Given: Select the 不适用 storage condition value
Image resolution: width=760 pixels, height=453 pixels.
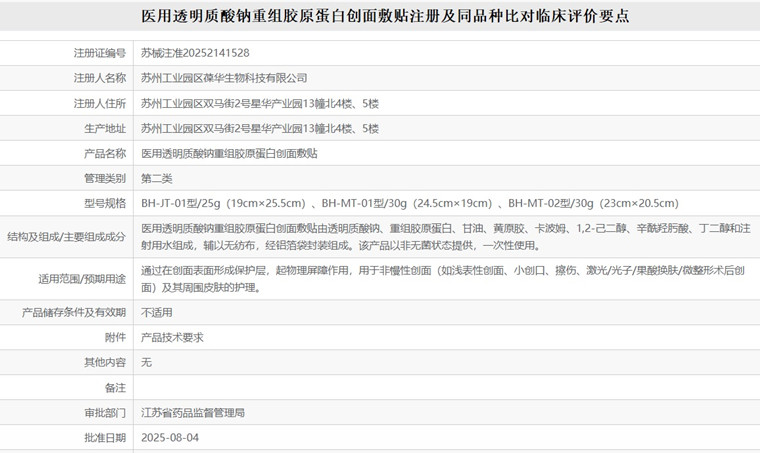Looking at the screenshot, I should [x=157, y=312].
